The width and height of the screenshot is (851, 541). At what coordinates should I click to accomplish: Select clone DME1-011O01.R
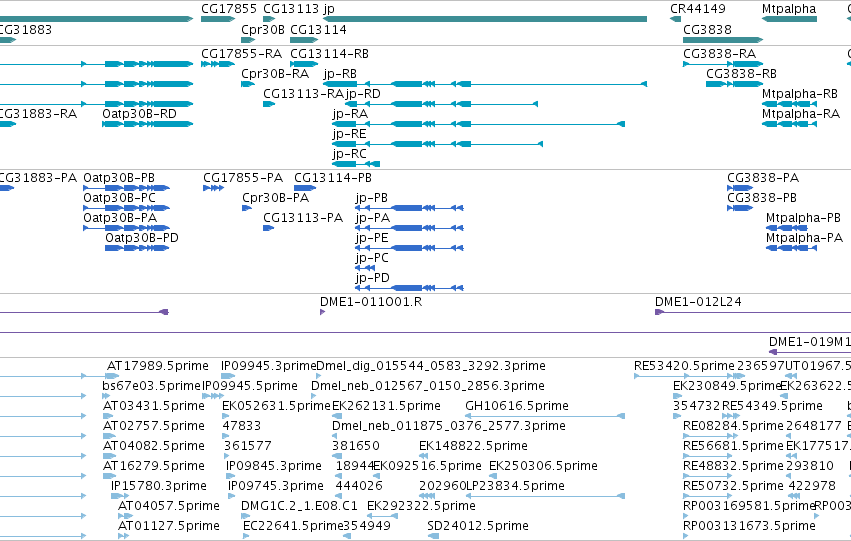pos(371,302)
